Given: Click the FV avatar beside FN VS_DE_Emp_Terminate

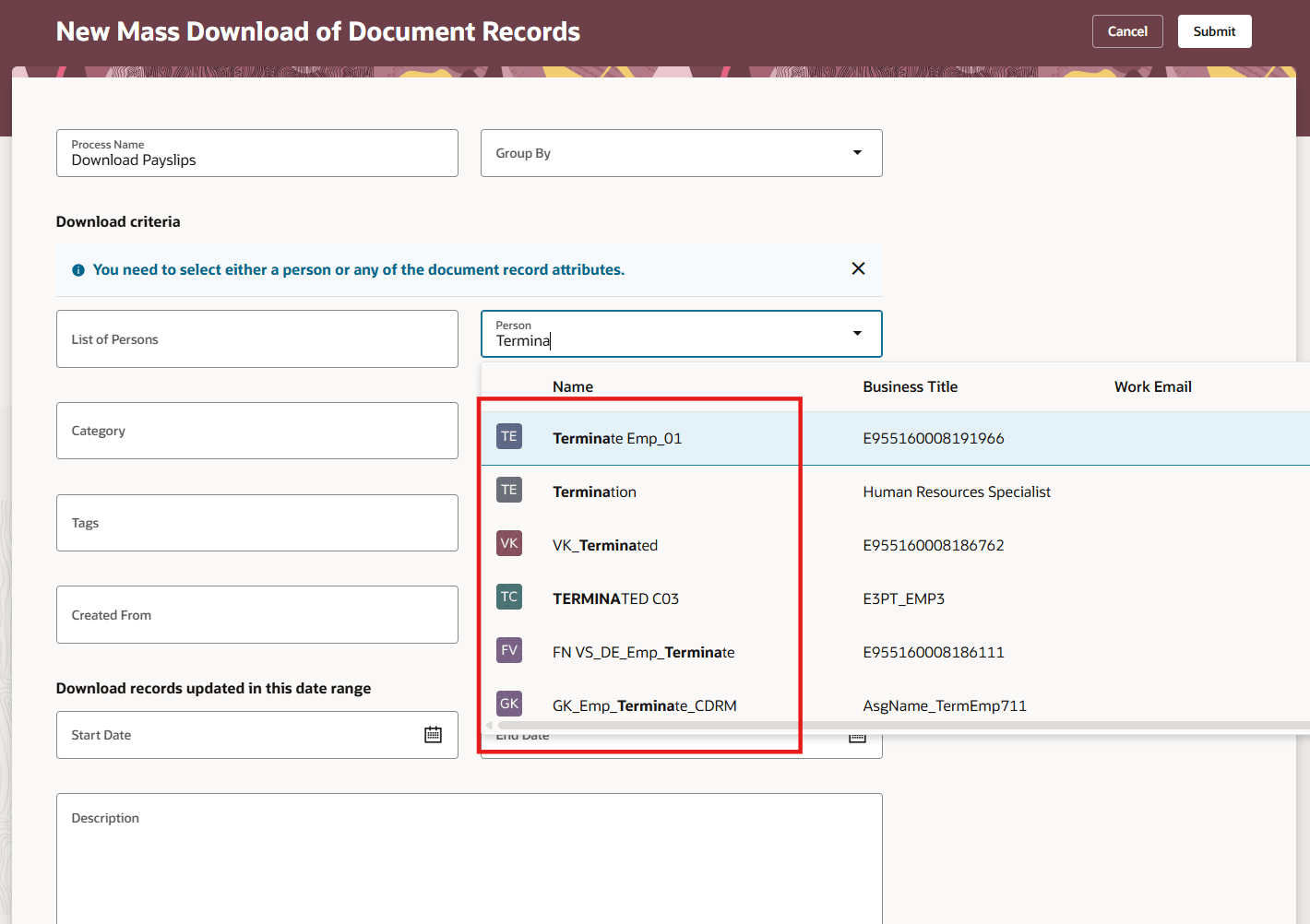Looking at the screenshot, I should [x=509, y=650].
